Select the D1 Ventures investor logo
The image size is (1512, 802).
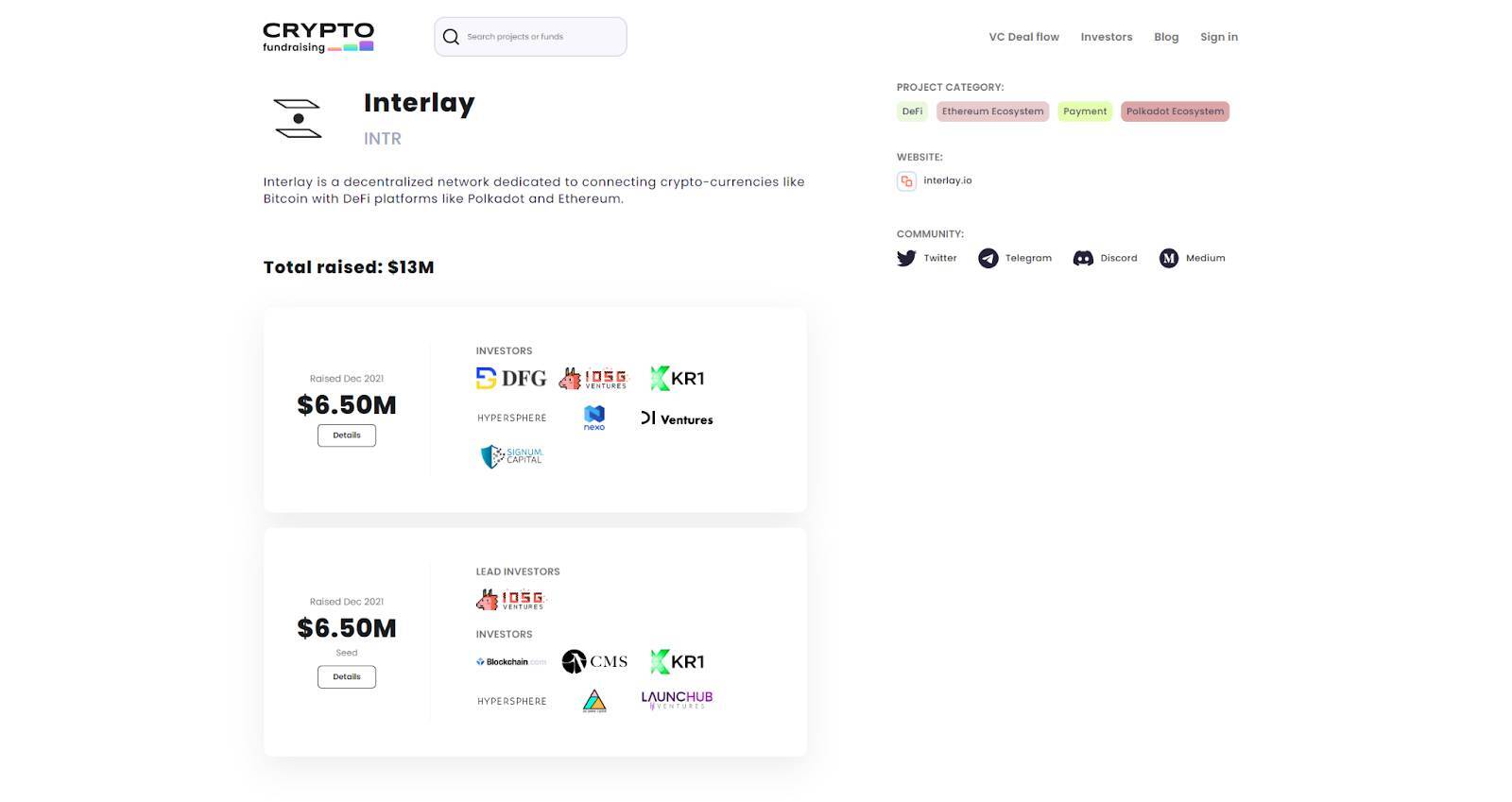pyautogui.click(x=677, y=418)
